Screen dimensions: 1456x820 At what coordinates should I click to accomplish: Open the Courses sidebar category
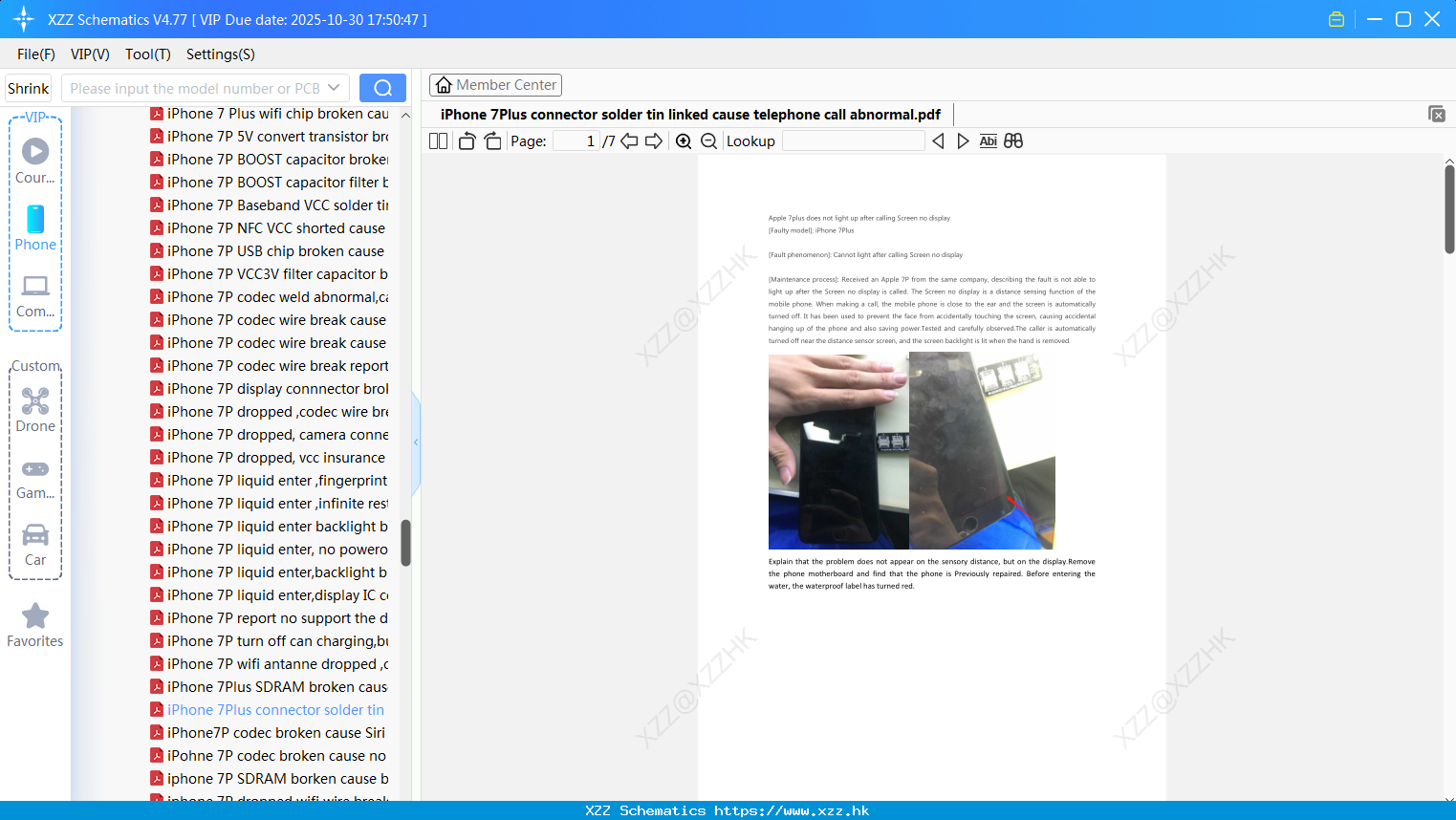(35, 162)
